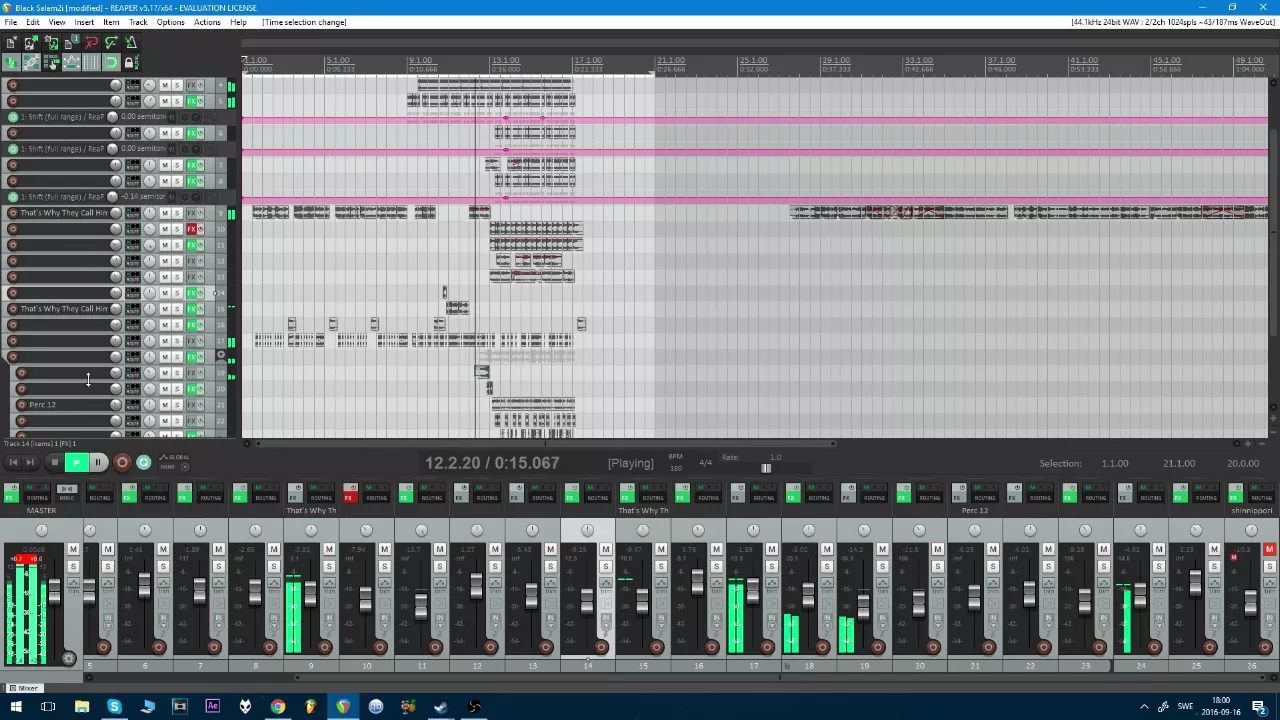This screenshot has width=1280, height=720.
Task: Open the Actions menu
Action: [x=207, y=22]
